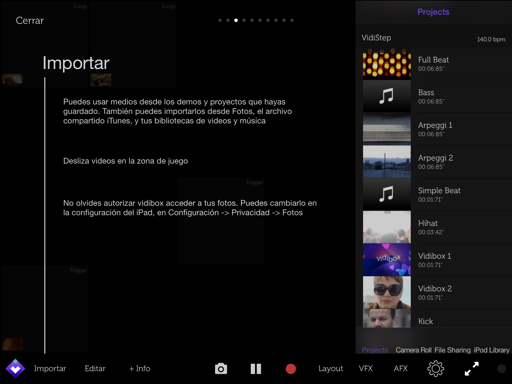Click the Vidibox 2 clip name
Viewport: 512px width, 384px height.
click(435, 289)
